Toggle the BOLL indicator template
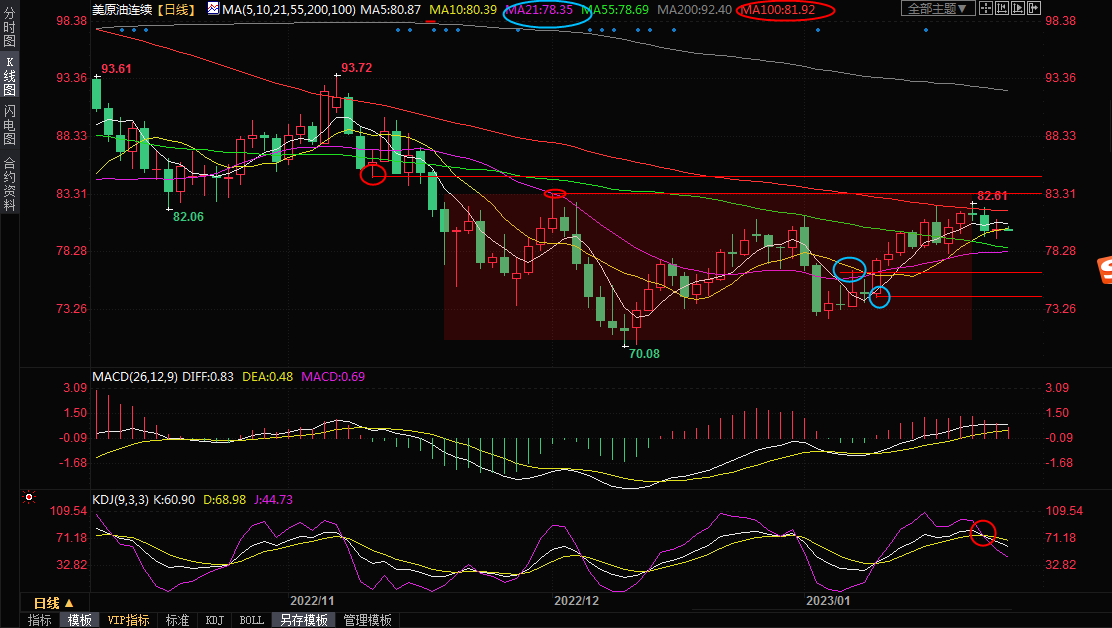1112x628 pixels. 252,620
